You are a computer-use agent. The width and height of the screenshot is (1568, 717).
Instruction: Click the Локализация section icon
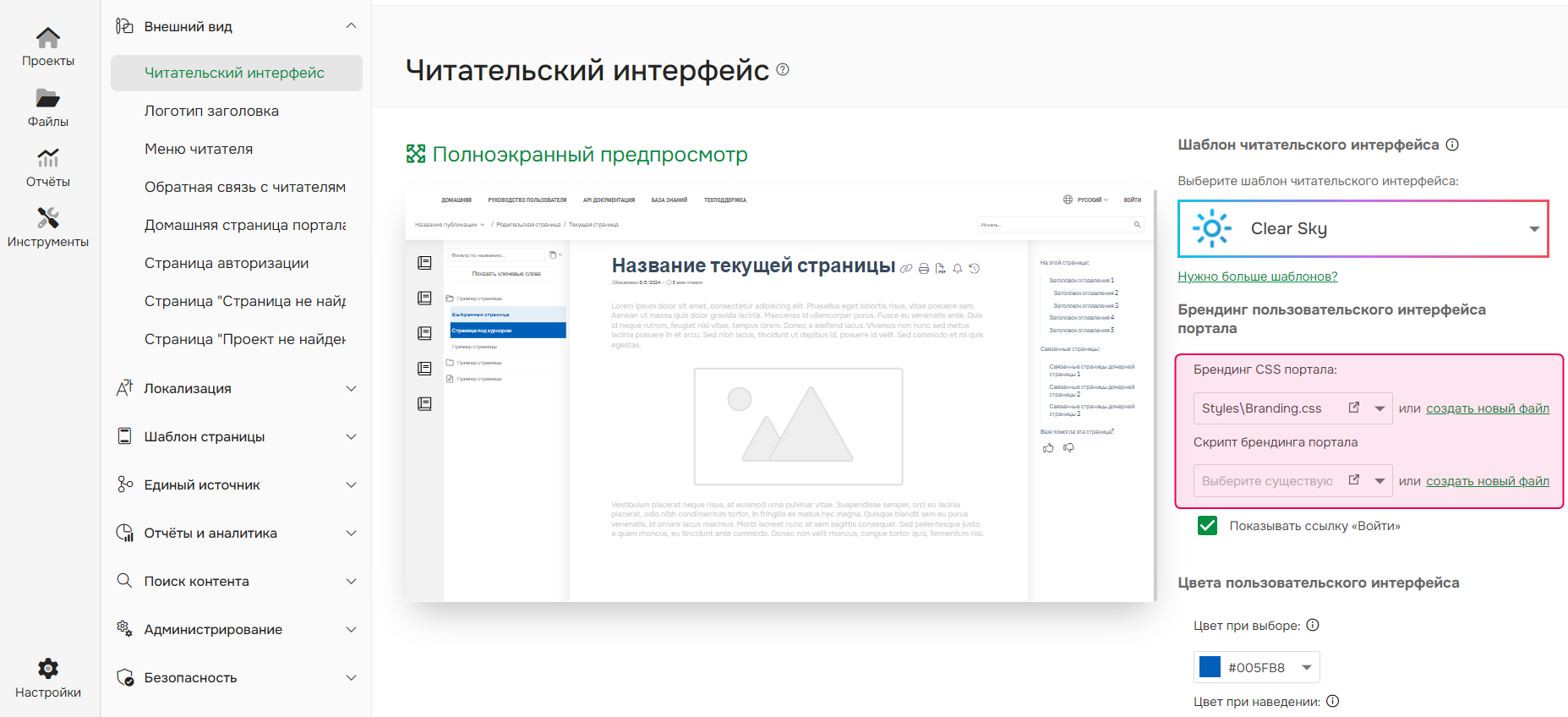pyautogui.click(x=124, y=388)
